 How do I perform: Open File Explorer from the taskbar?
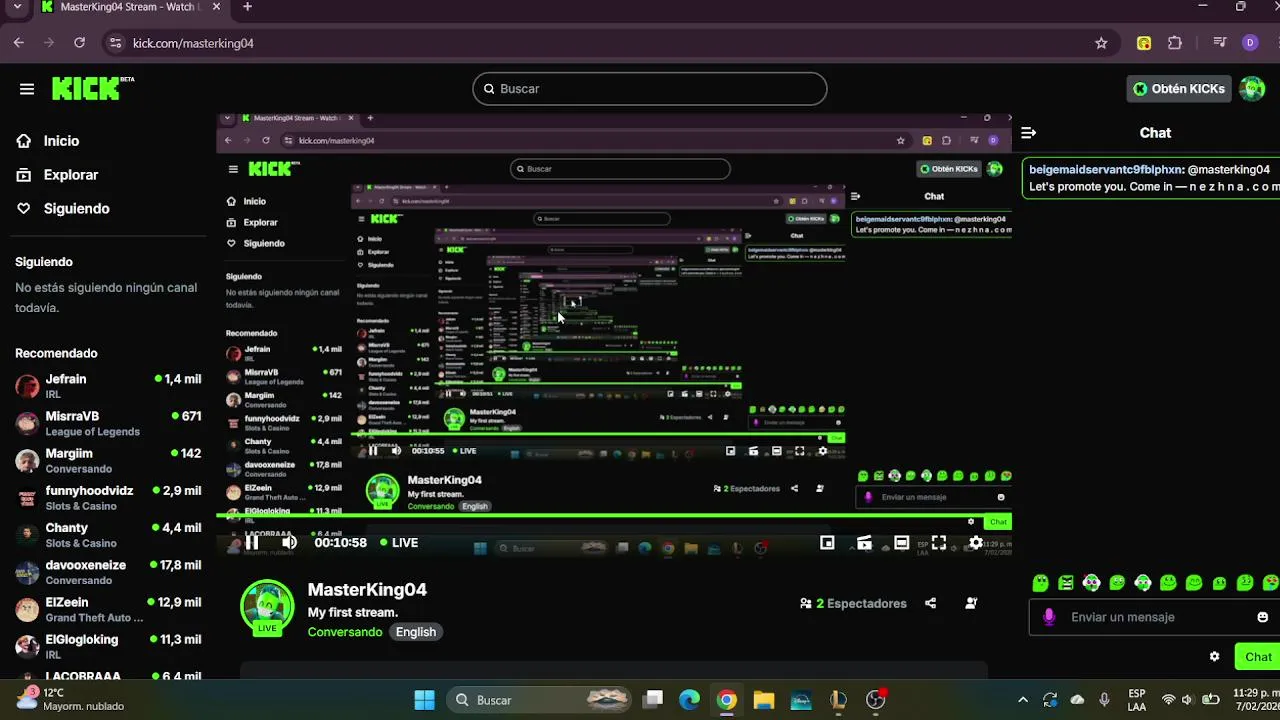764,700
